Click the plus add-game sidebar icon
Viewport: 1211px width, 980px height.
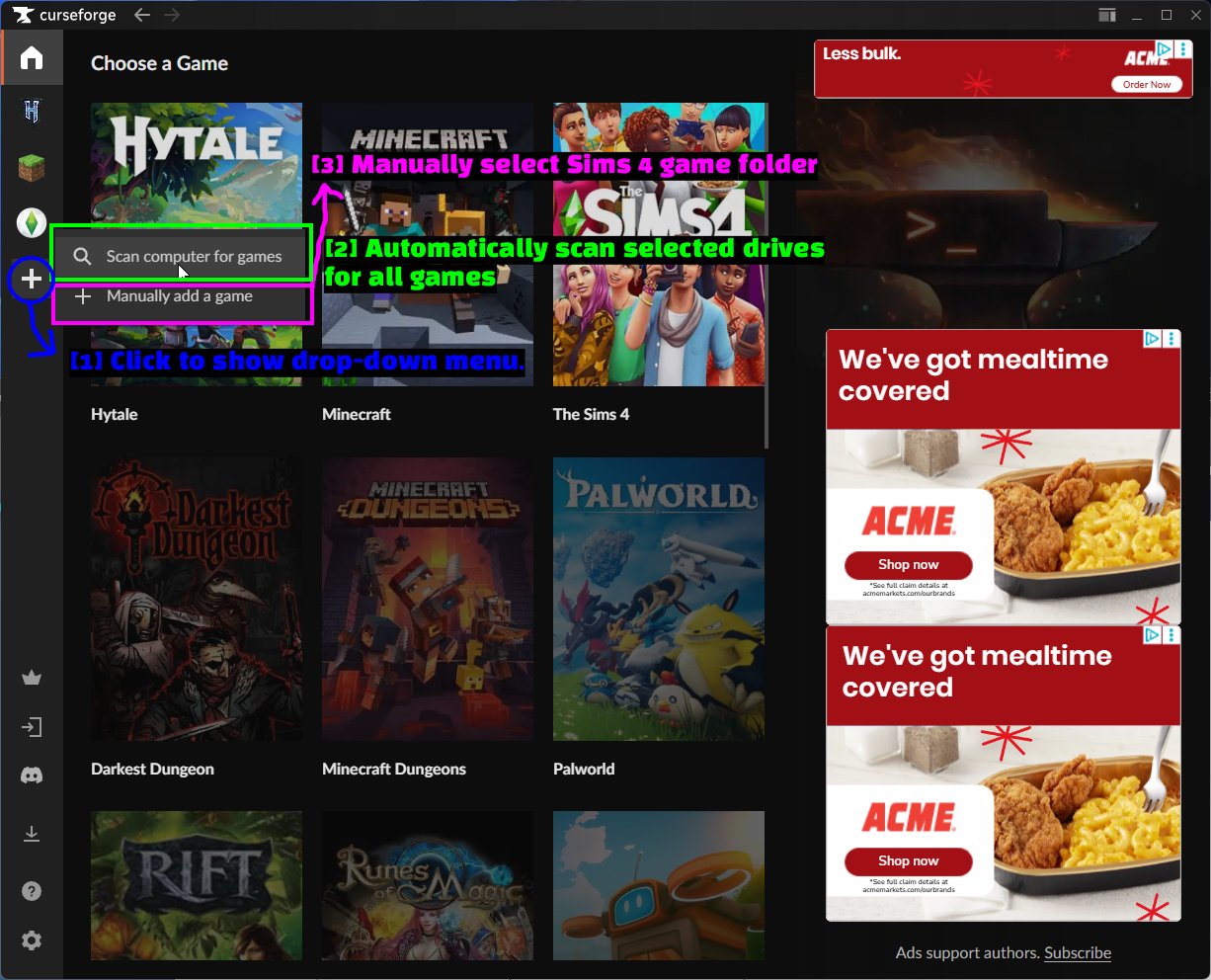point(32,280)
